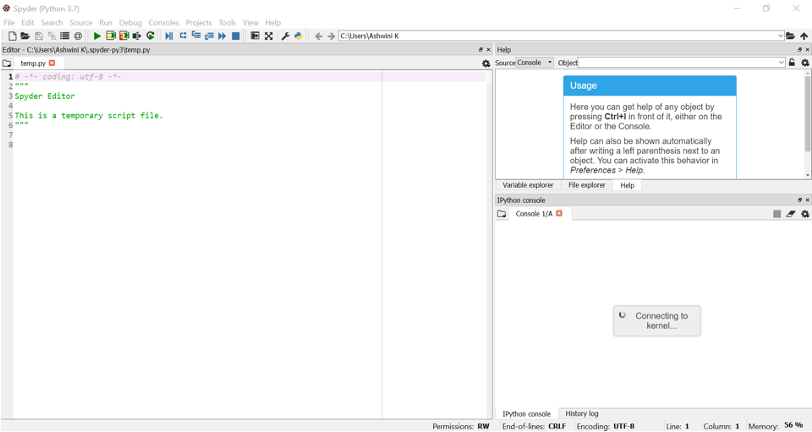Image resolution: width=812 pixels, height=432 pixels.
Task: Open the Projects menu
Action: 199,23
